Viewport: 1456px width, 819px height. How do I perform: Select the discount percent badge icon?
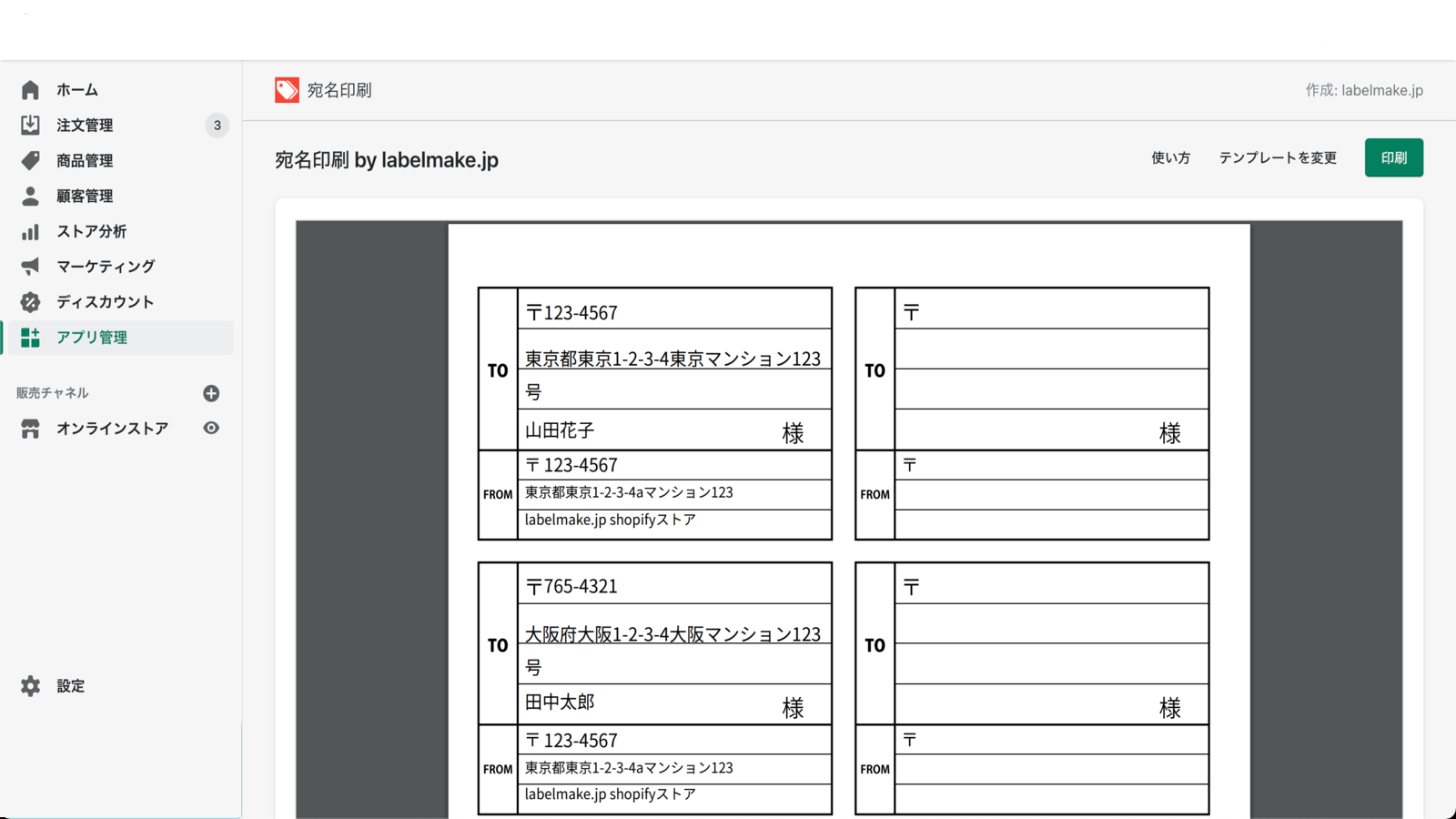point(30,301)
